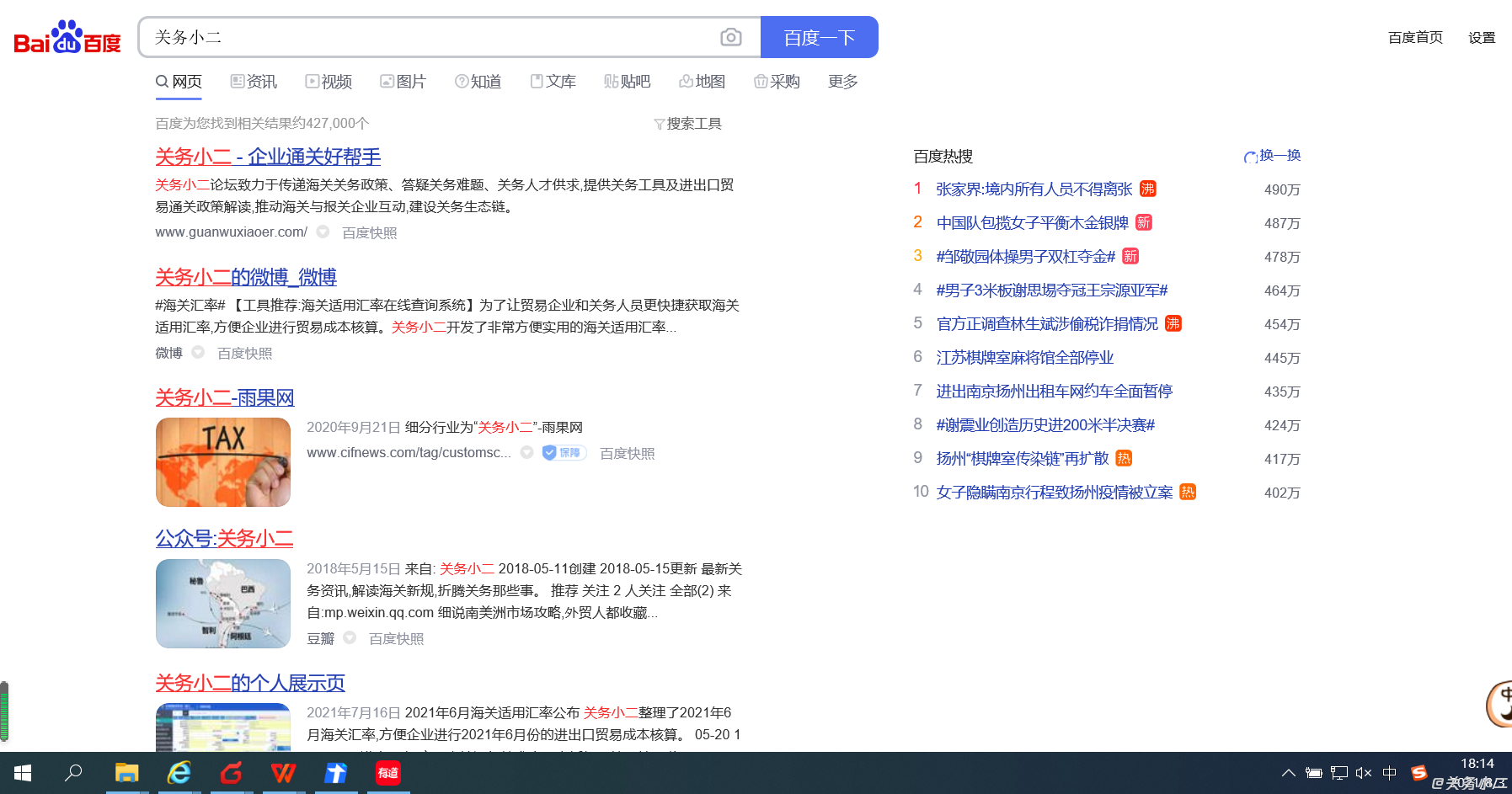Open hot search #邹敬园体操男子双杠夺金#
Viewport: 1512px width, 794px height.
point(1026,257)
